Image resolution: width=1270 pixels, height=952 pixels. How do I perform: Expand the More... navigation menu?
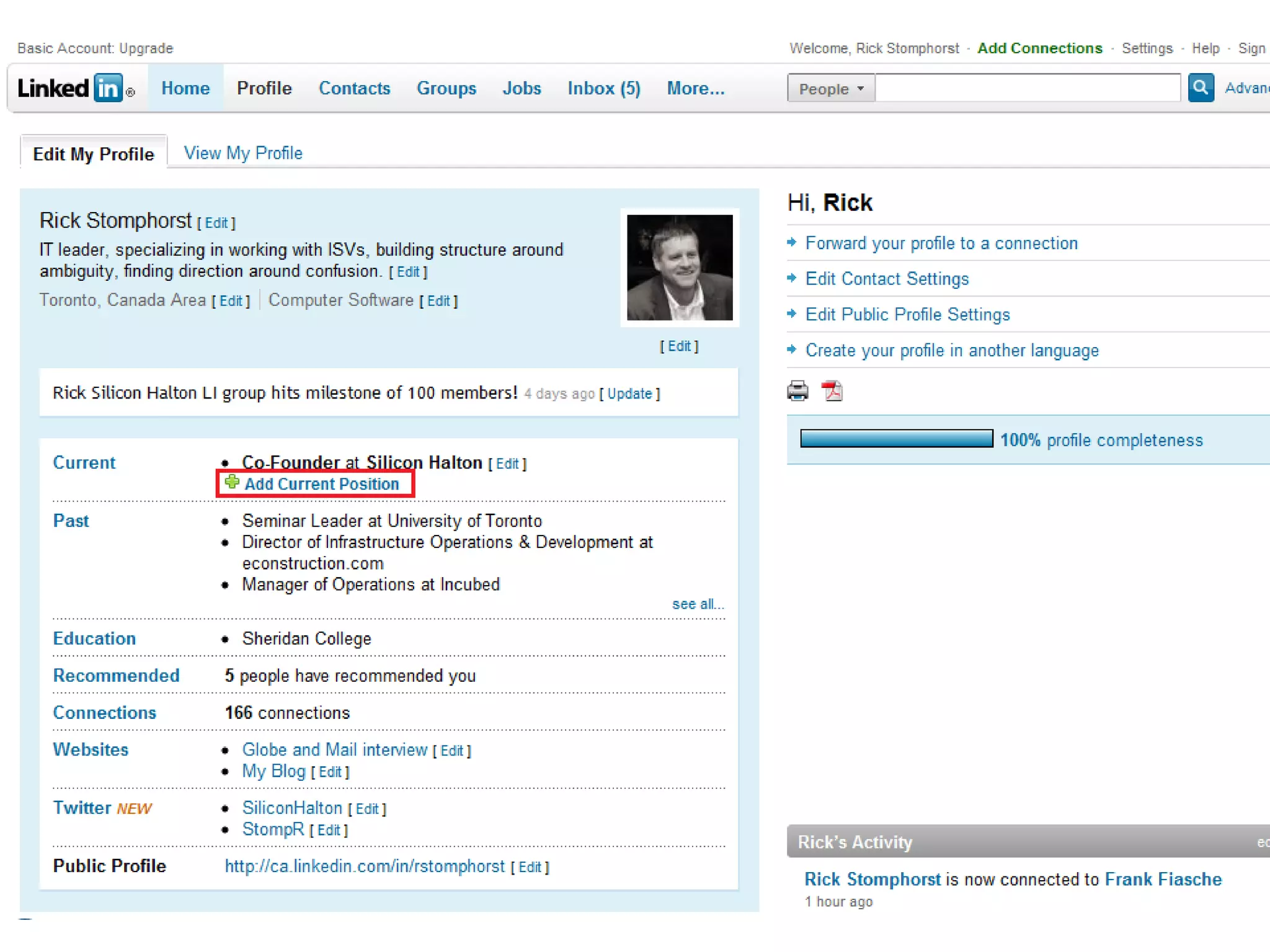click(x=695, y=88)
